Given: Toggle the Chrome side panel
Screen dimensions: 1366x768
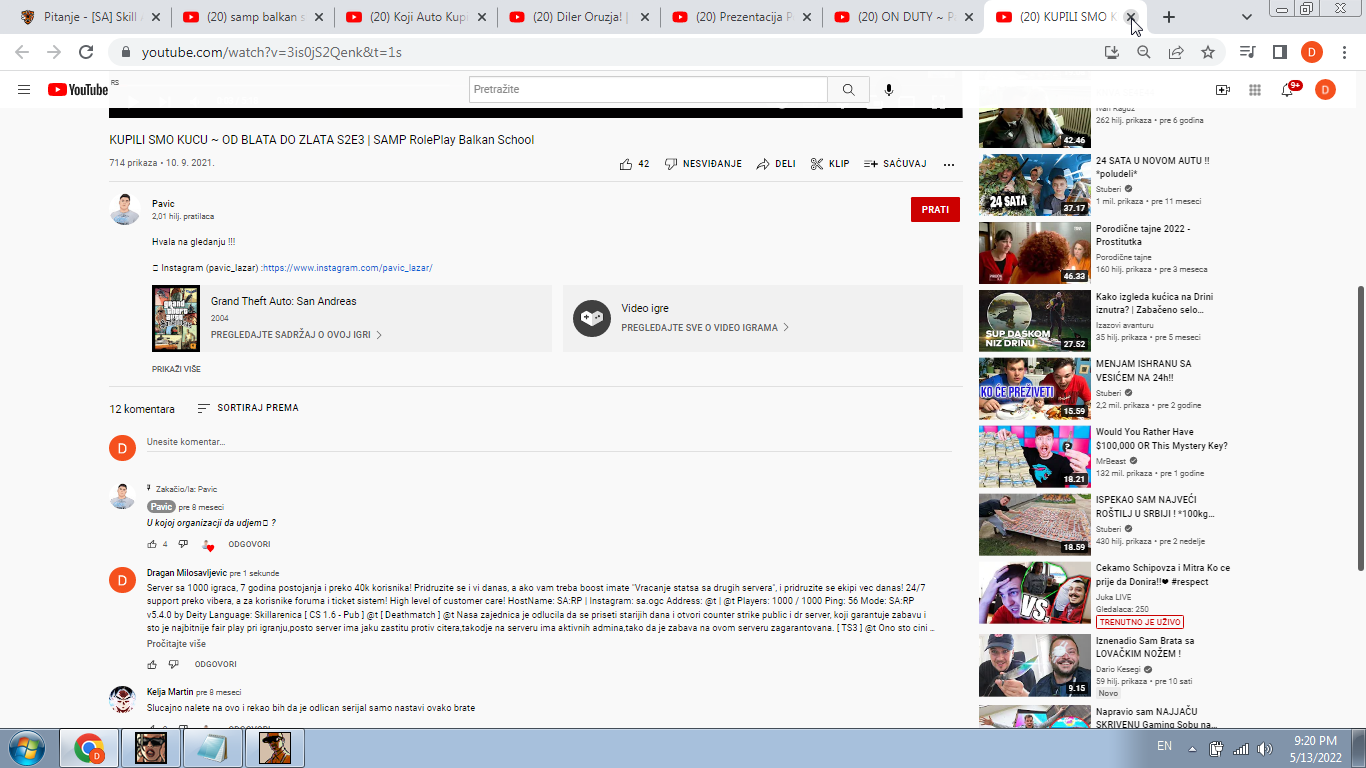Looking at the screenshot, I should 1279,52.
